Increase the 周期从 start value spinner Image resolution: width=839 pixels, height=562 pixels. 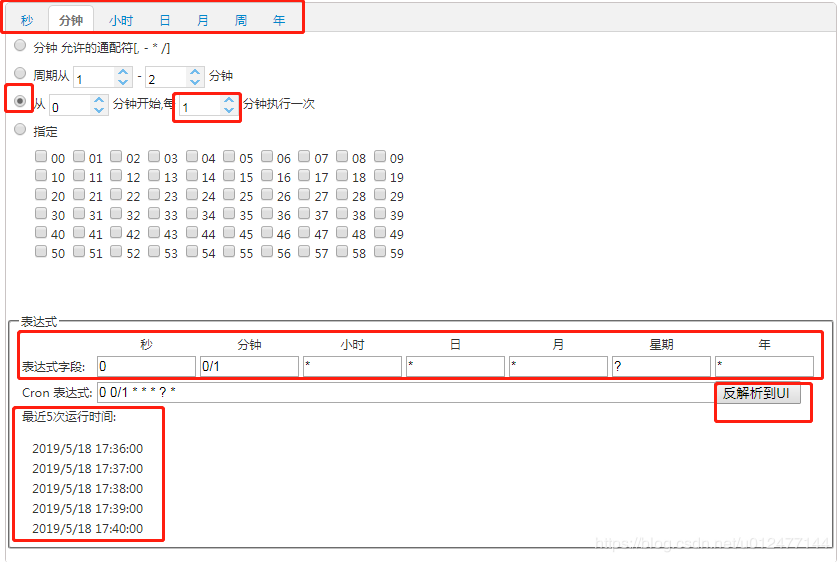click(123, 72)
